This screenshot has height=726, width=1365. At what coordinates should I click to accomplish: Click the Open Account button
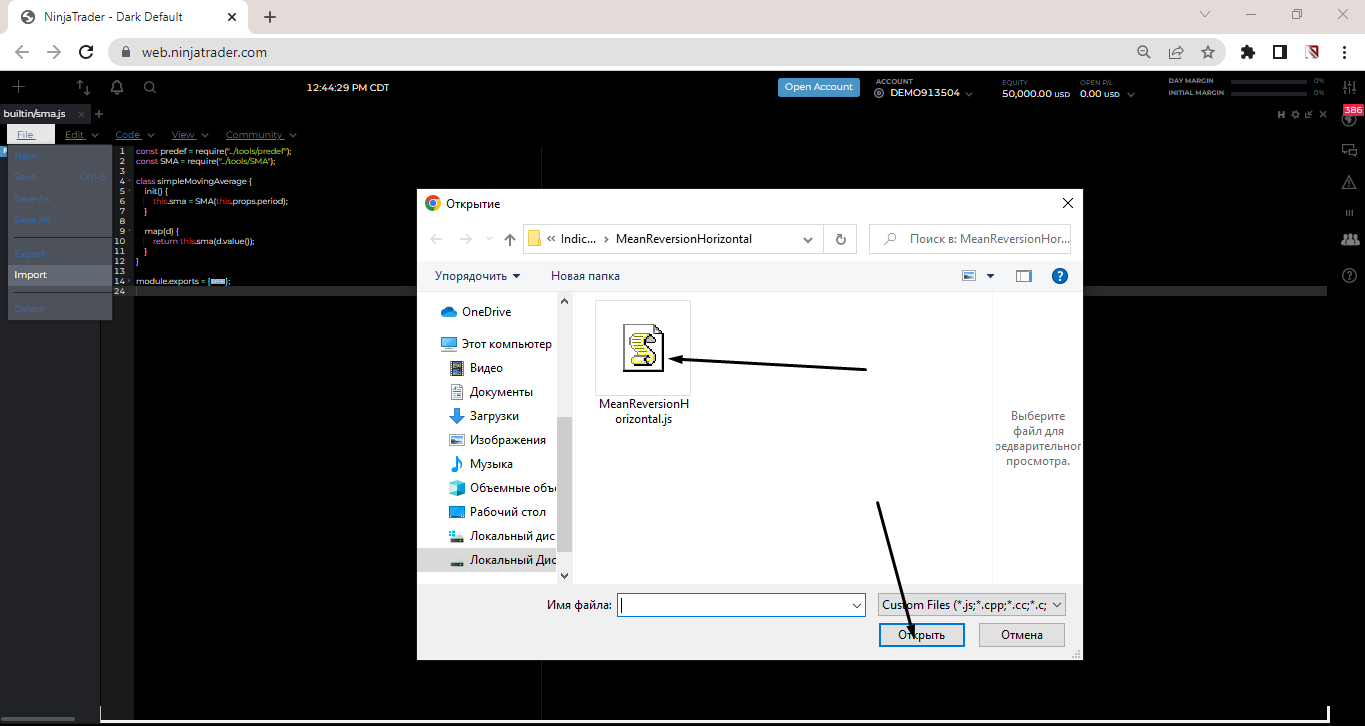point(818,87)
